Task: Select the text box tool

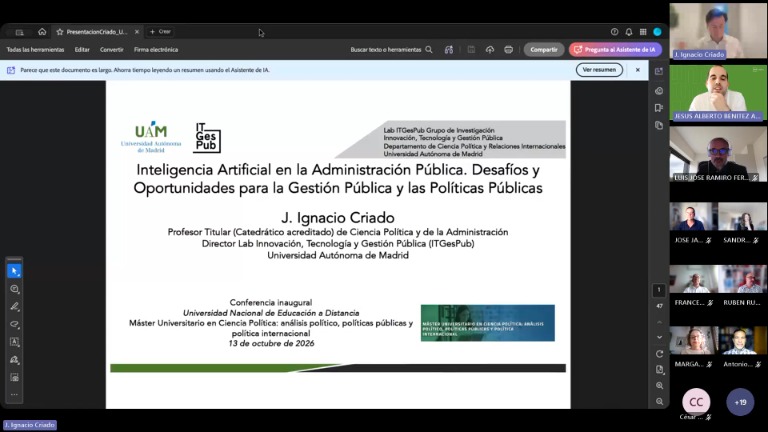Action: [14, 342]
